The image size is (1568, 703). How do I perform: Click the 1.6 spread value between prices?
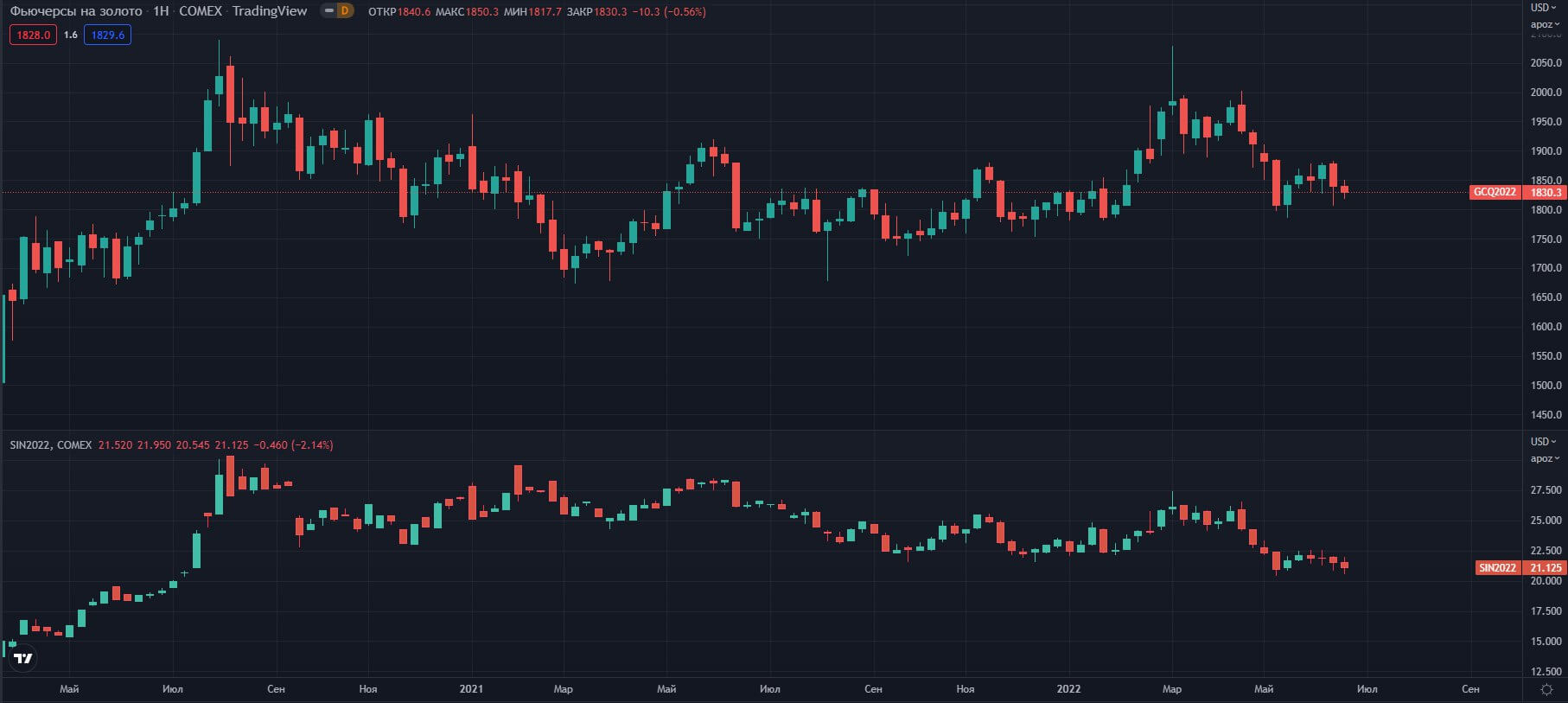71,35
